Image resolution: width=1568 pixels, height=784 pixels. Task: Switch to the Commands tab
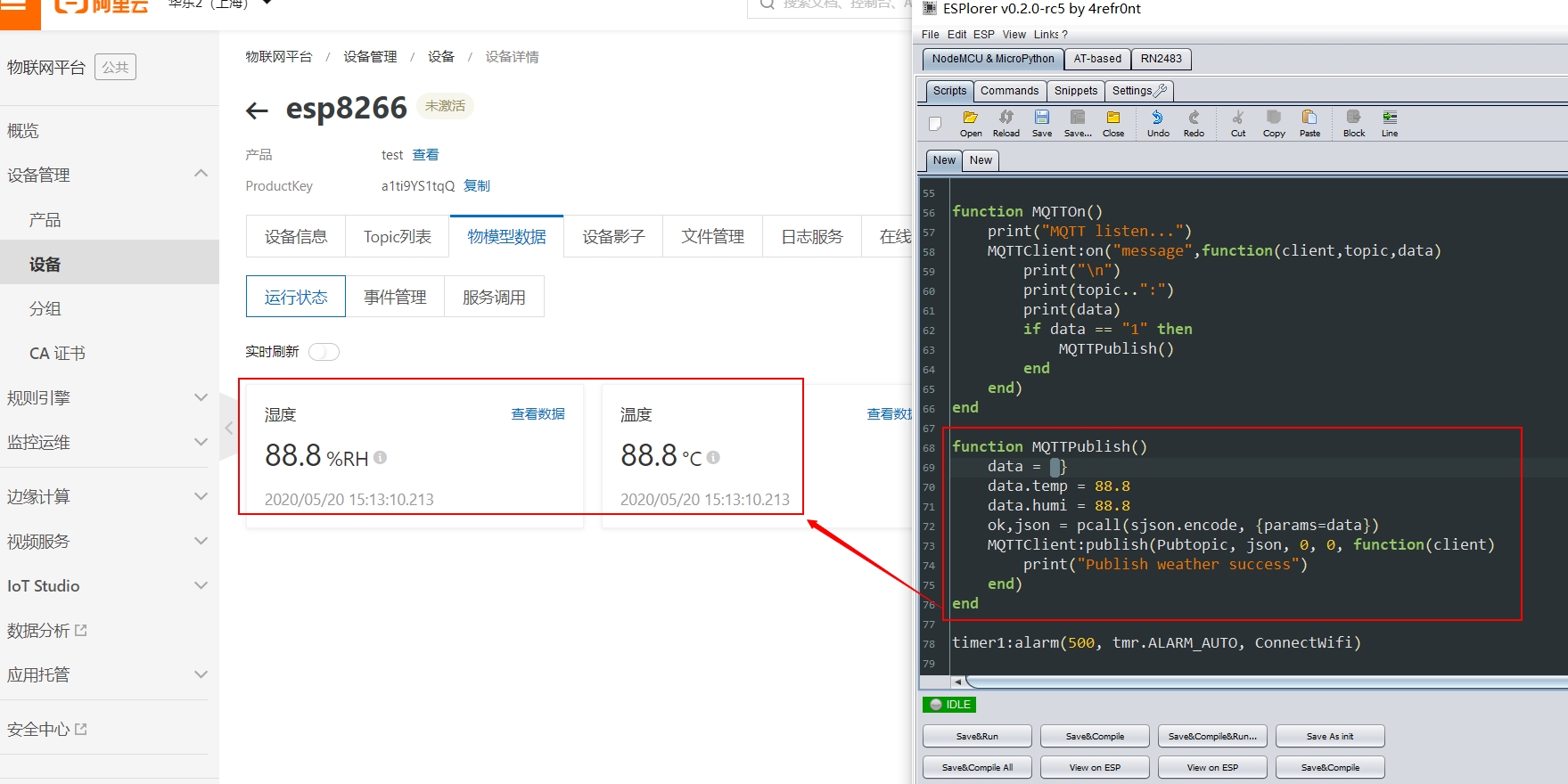point(1009,91)
